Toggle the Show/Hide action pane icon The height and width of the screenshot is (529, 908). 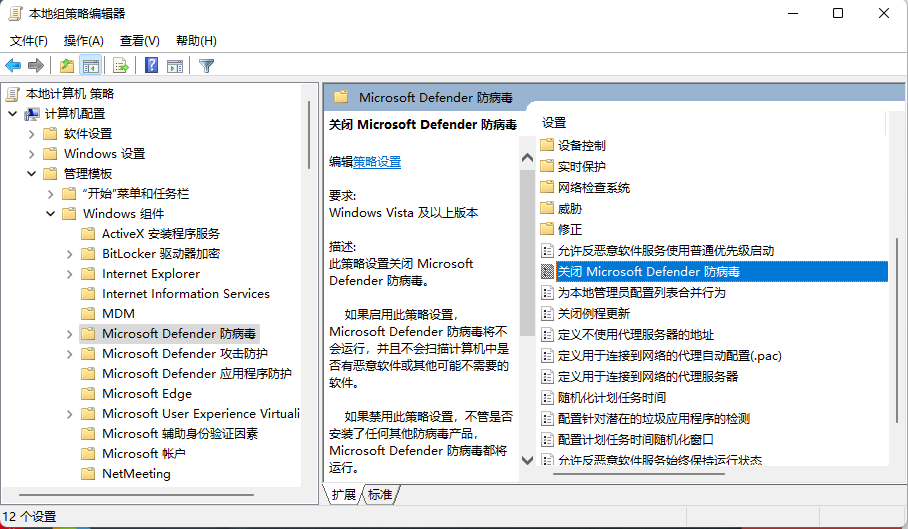pyautogui.click(x=175, y=65)
